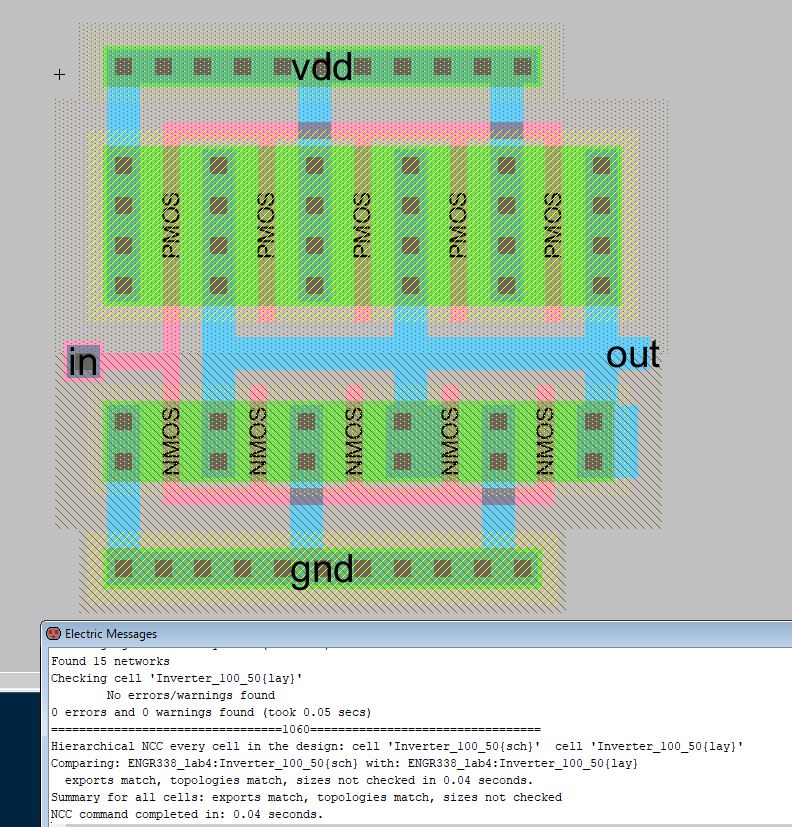Click the 'NCC command completed' message line

[187, 814]
